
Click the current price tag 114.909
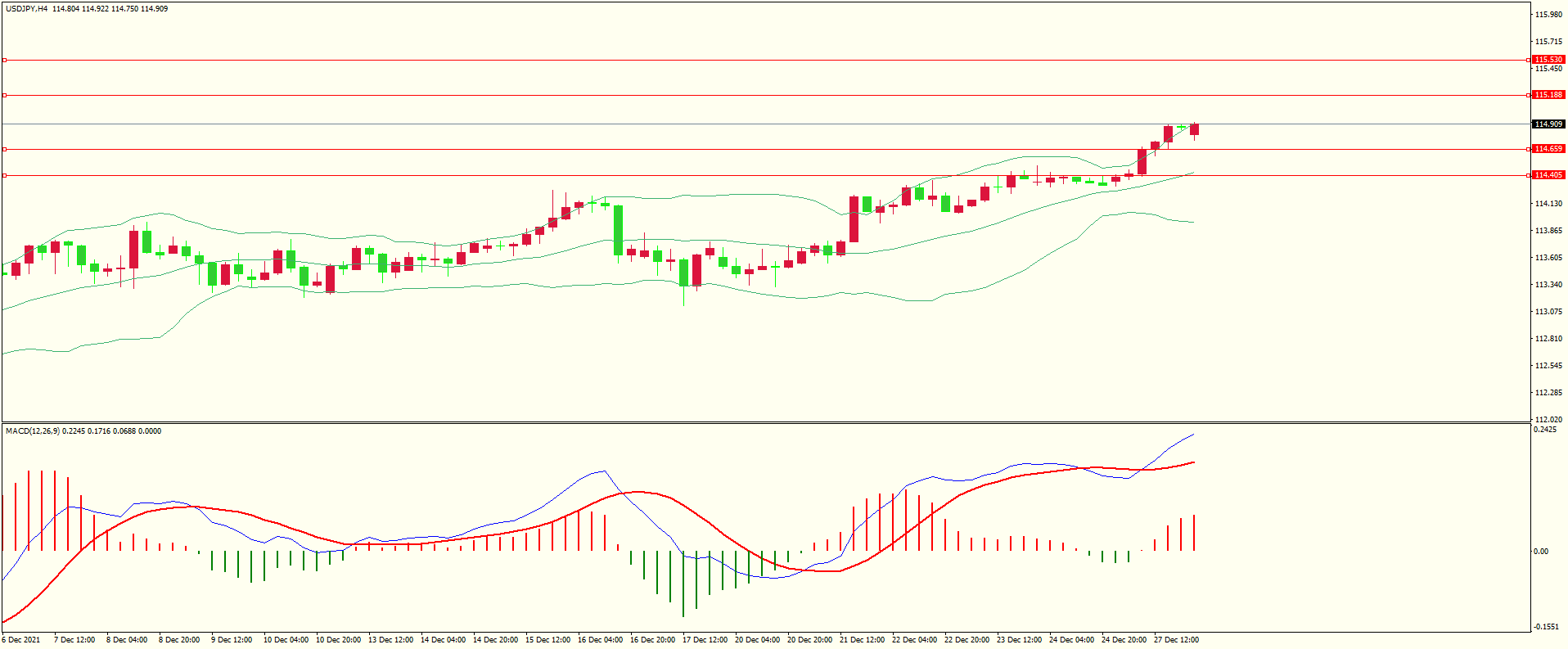click(x=1548, y=124)
